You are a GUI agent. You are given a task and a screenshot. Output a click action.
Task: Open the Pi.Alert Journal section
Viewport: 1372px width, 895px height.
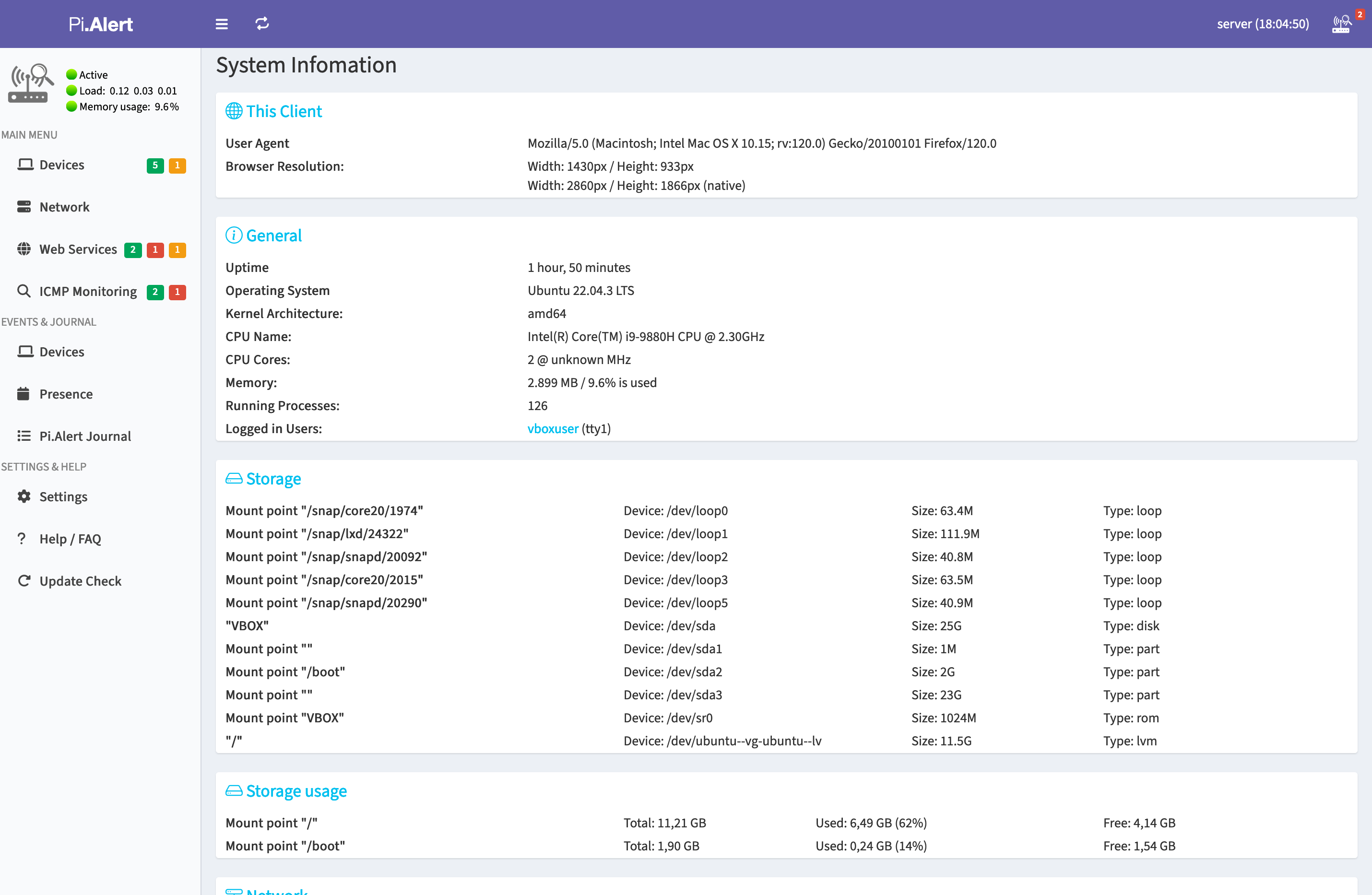pyautogui.click(x=85, y=435)
